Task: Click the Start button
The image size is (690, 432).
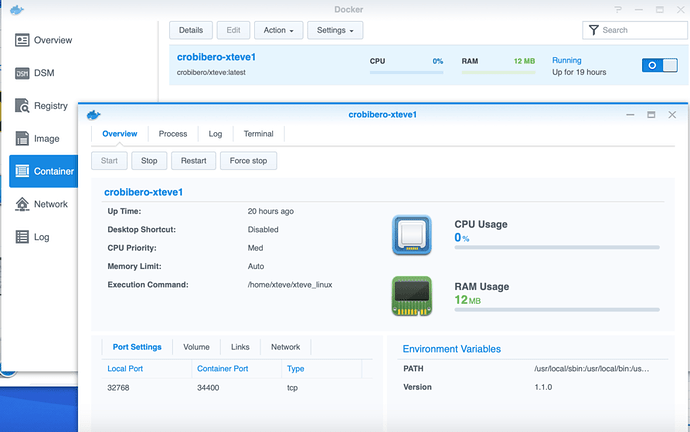Action: [x=109, y=161]
